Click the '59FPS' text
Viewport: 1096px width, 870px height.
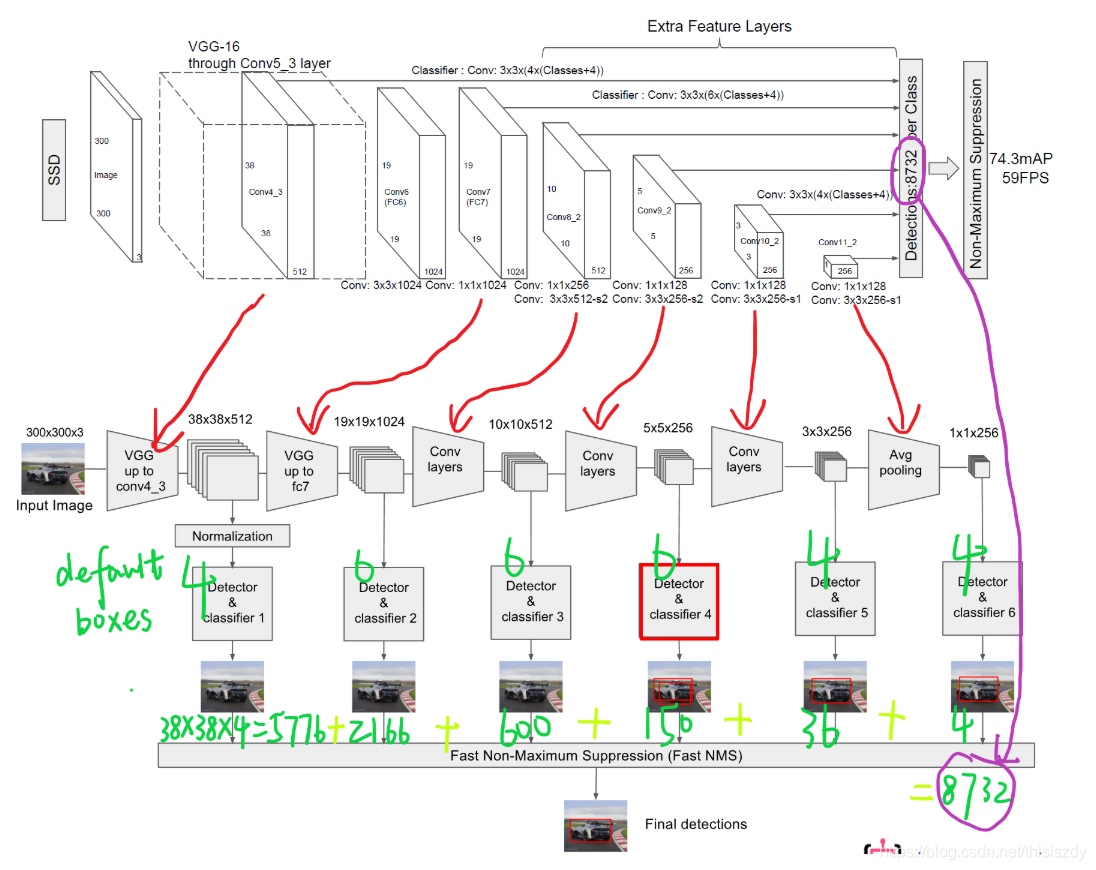[x=1025, y=177]
